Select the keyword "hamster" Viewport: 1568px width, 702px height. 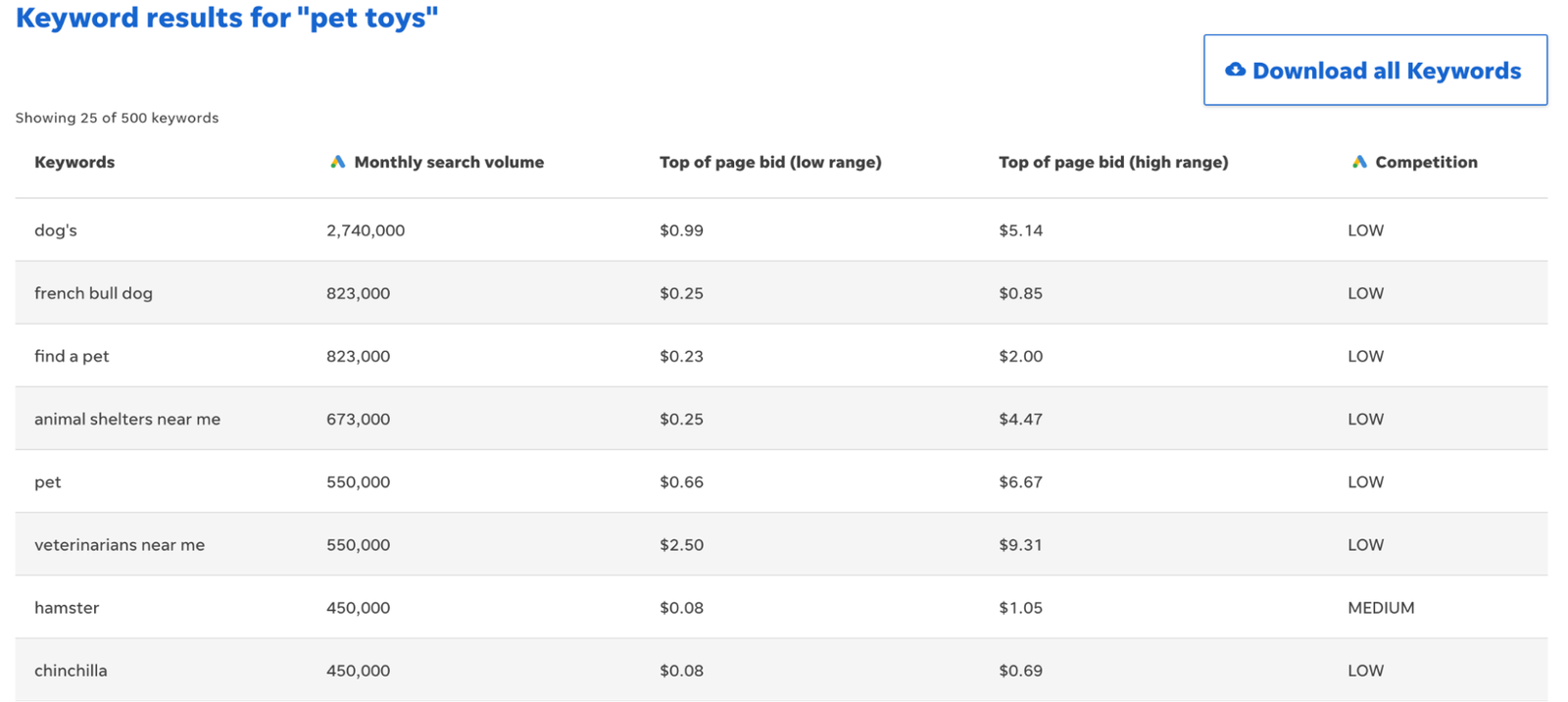tap(67, 608)
